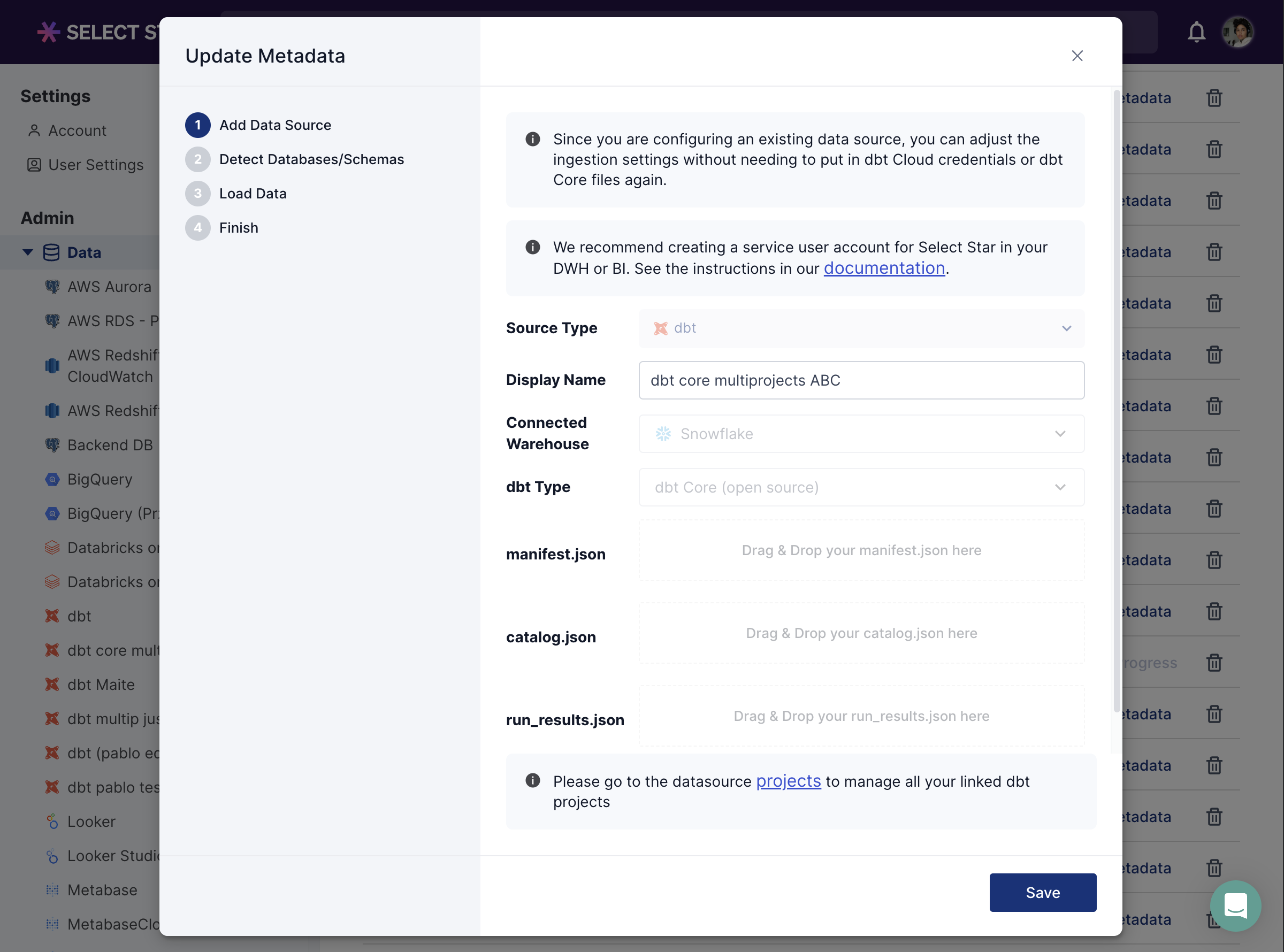Open the user profile avatar
1284x952 pixels.
click(1238, 32)
